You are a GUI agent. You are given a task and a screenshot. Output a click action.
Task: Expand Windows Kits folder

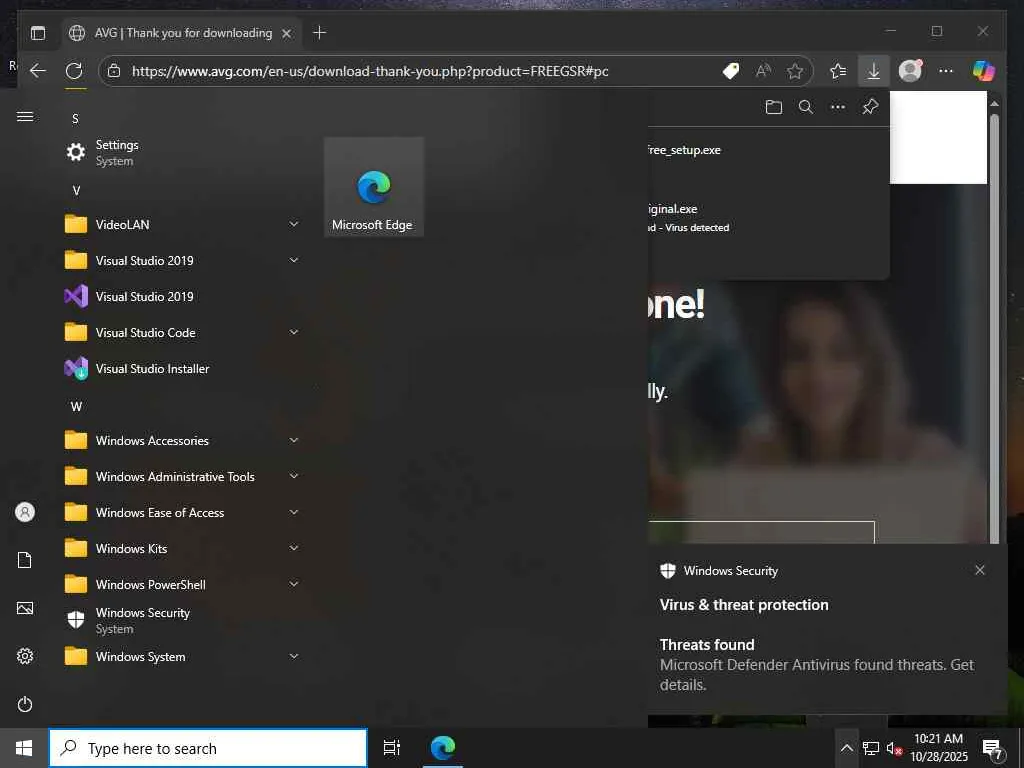[183, 549]
